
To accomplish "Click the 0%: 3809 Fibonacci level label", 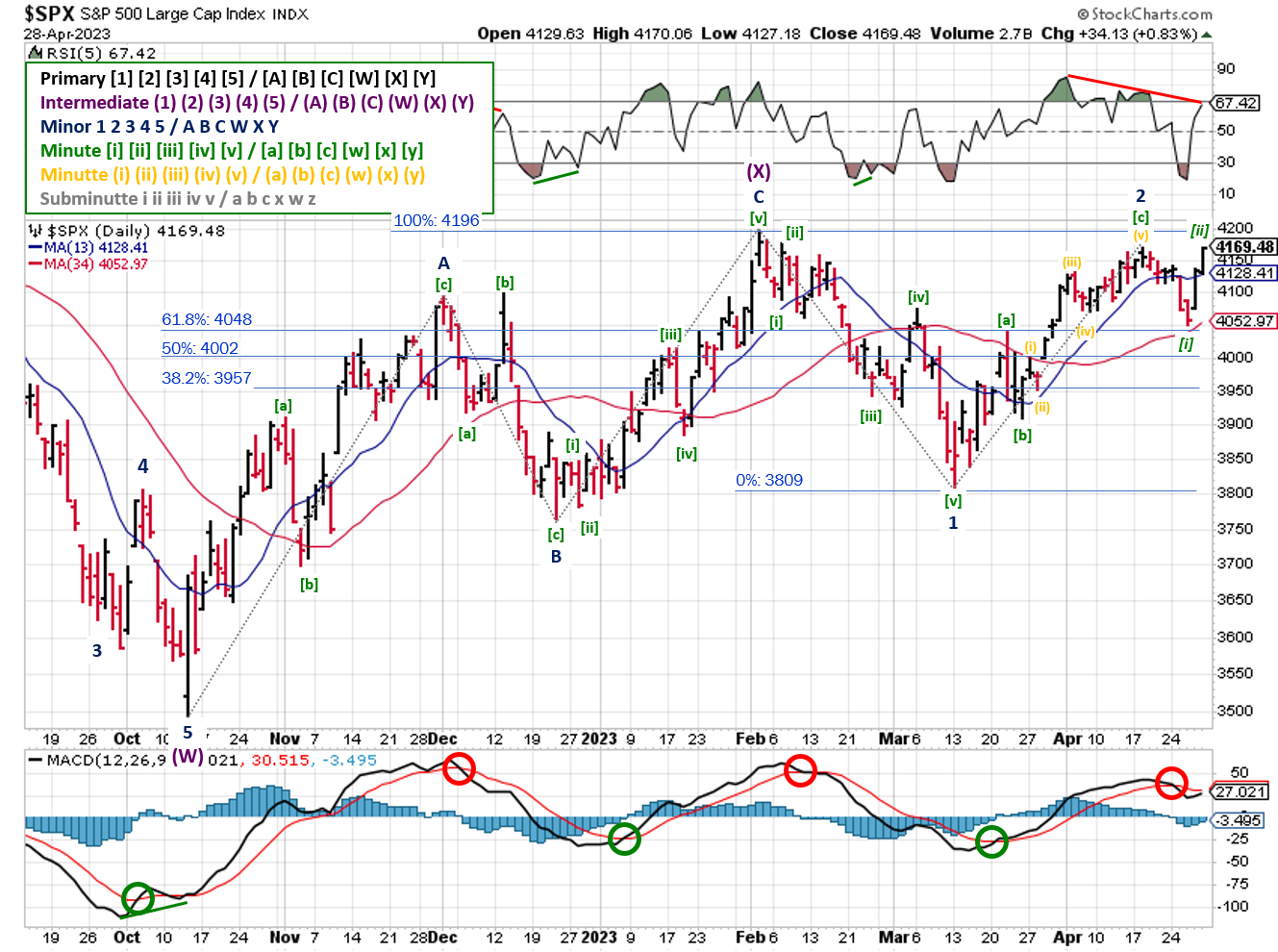I will (769, 480).
